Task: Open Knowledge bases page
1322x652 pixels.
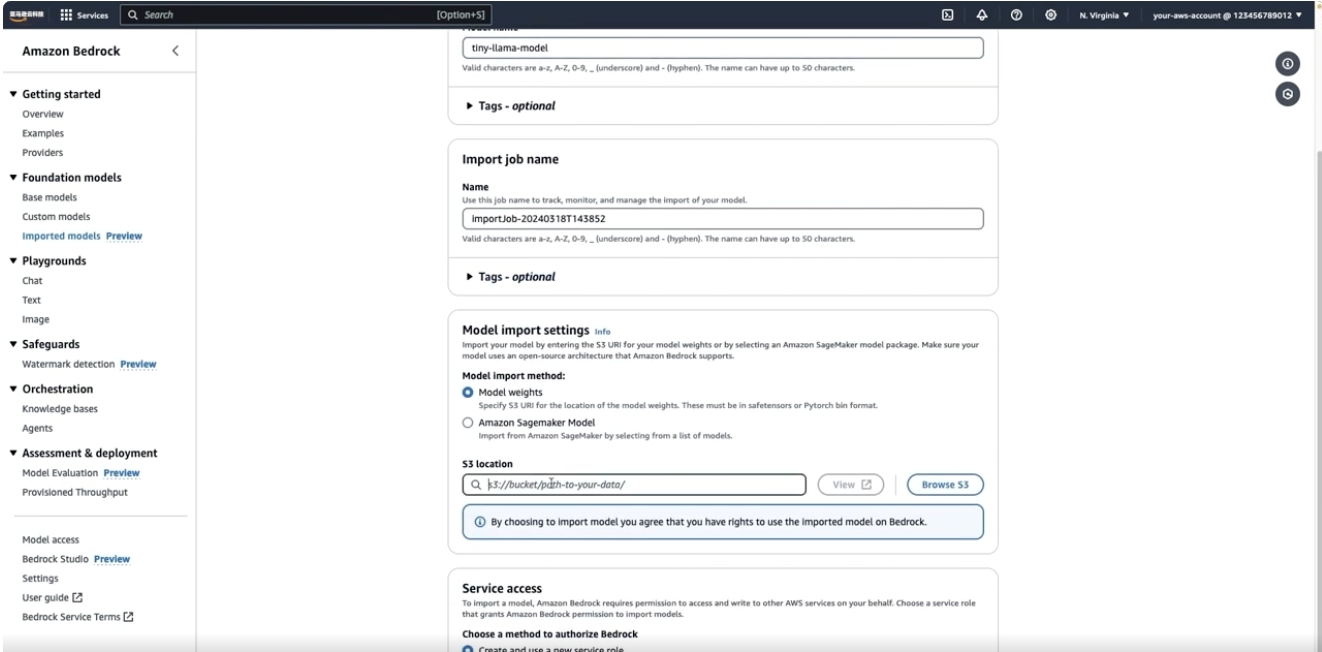Action: tap(60, 409)
